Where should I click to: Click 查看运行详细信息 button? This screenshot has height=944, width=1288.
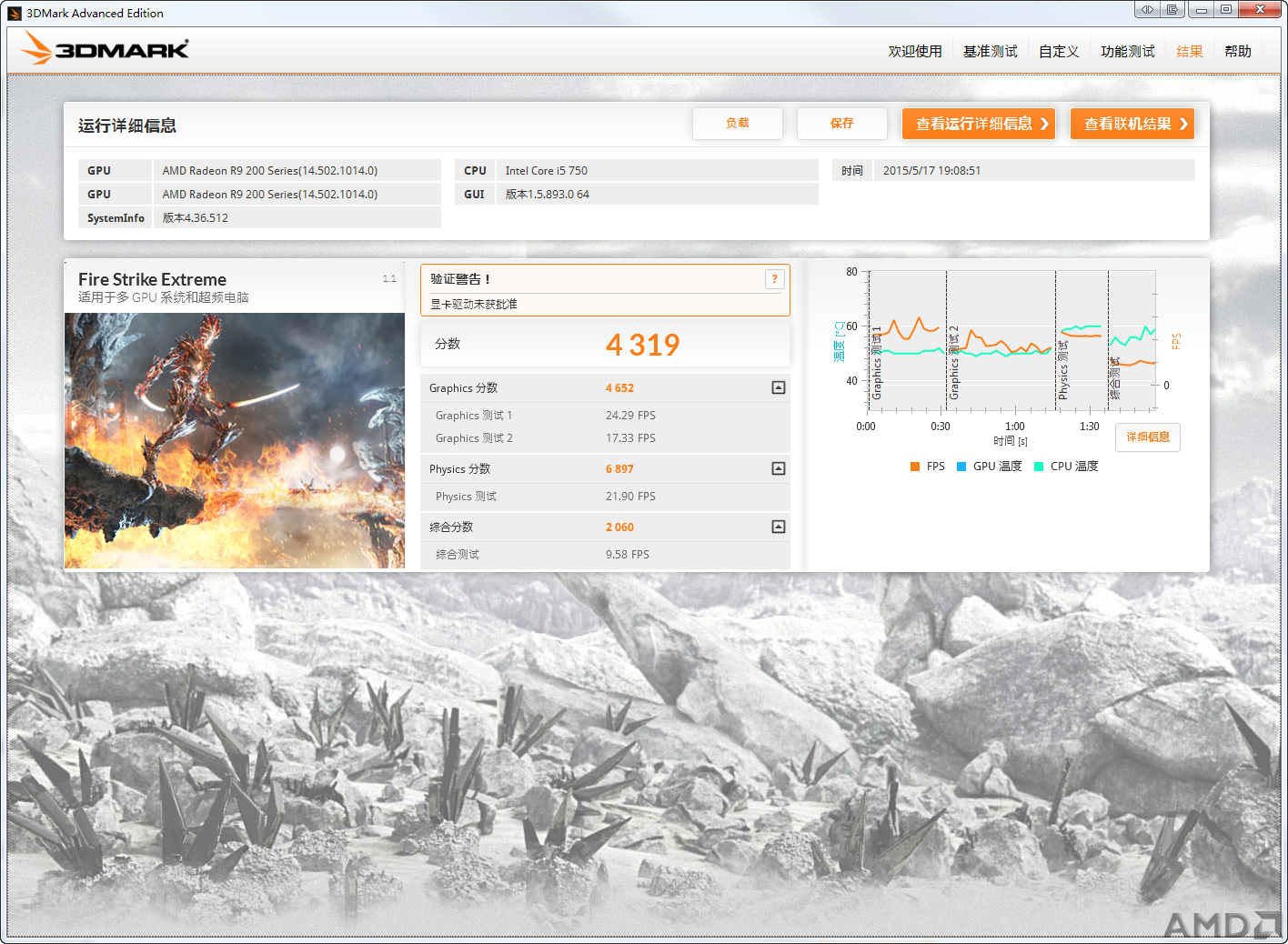point(979,124)
